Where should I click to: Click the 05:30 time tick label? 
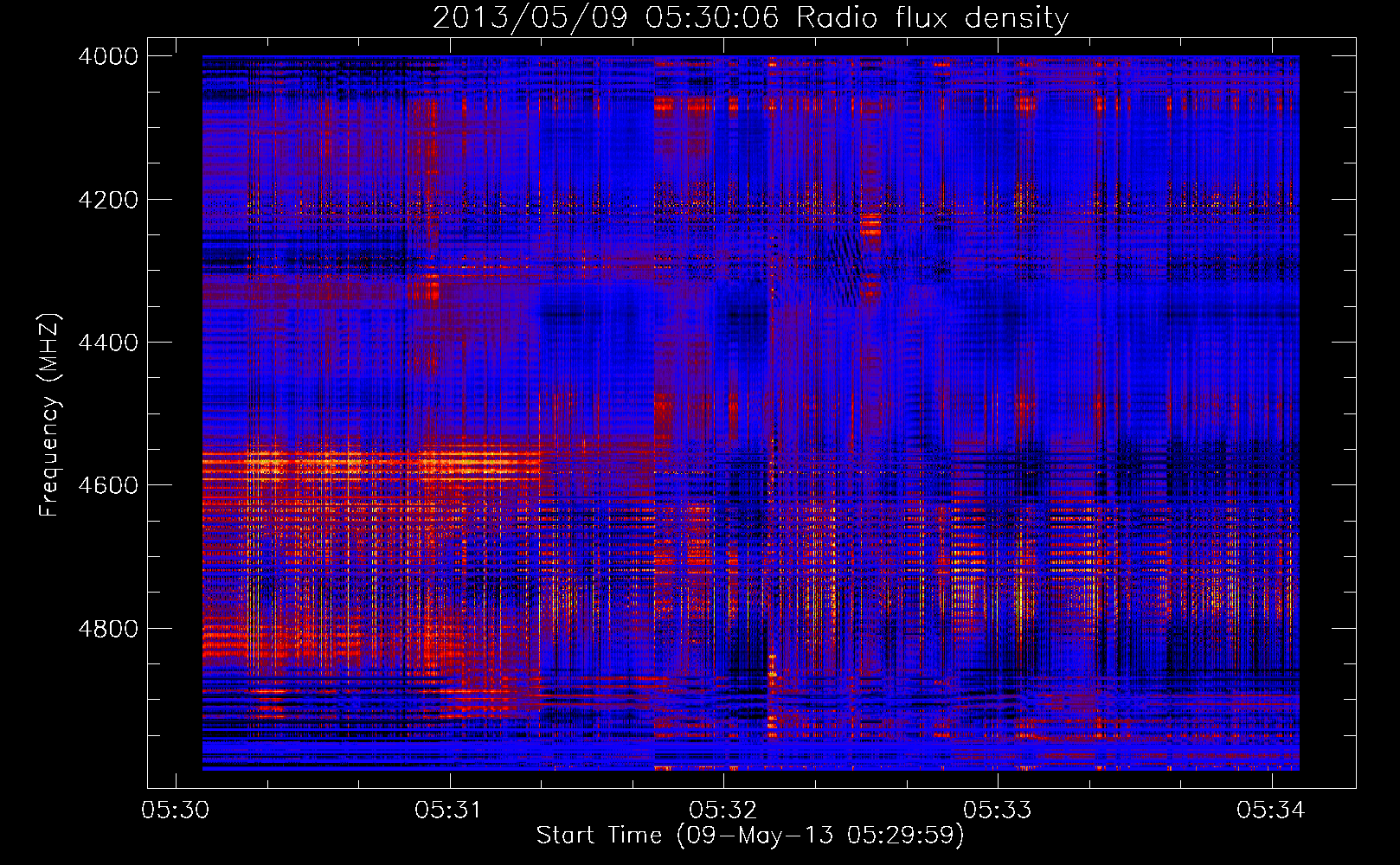(x=176, y=810)
